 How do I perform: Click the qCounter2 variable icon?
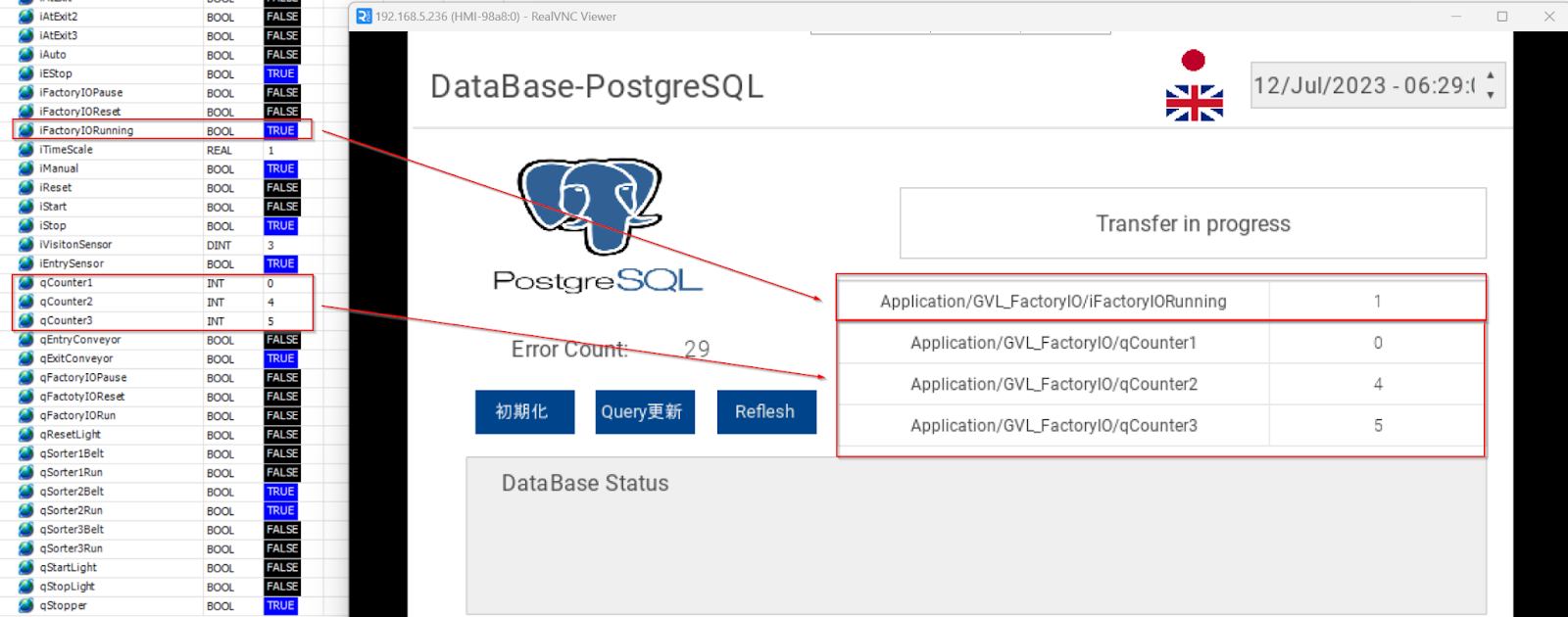coord(26,302)
